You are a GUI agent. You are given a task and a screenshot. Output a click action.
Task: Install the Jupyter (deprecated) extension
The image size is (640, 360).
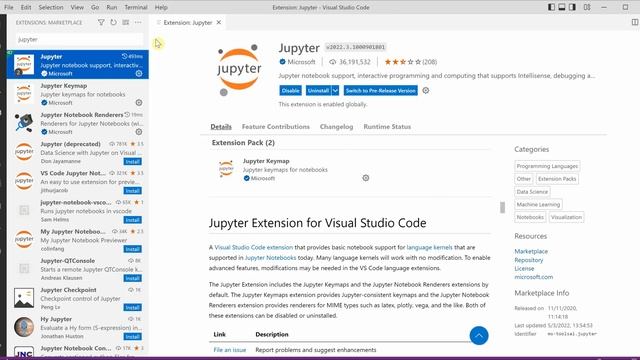coord(133,162)
